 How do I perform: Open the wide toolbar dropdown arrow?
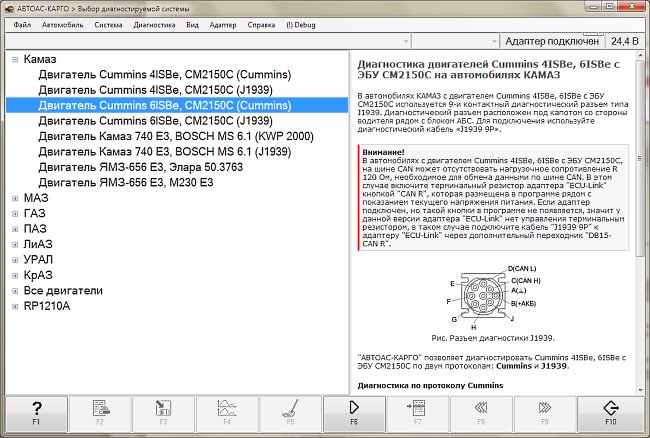[406, 41]
